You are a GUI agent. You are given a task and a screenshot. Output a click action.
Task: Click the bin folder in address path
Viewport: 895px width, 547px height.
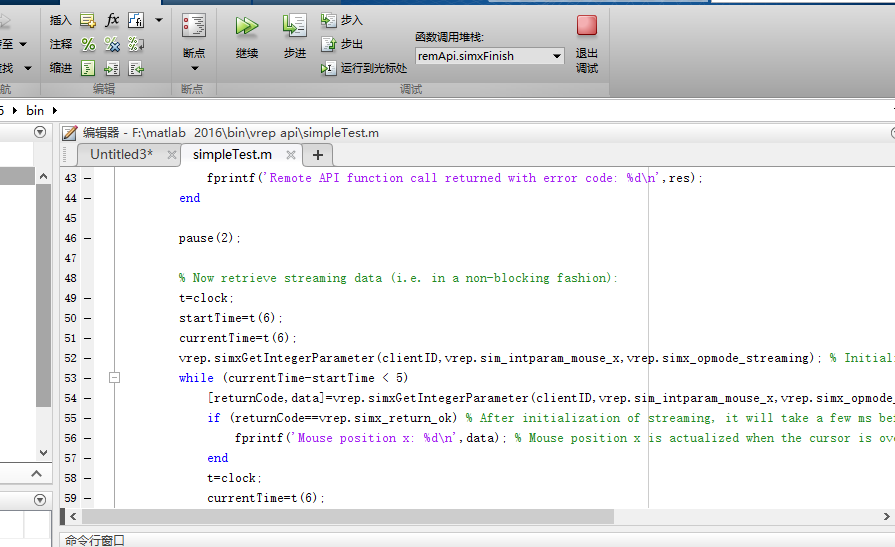coord(35,110)
